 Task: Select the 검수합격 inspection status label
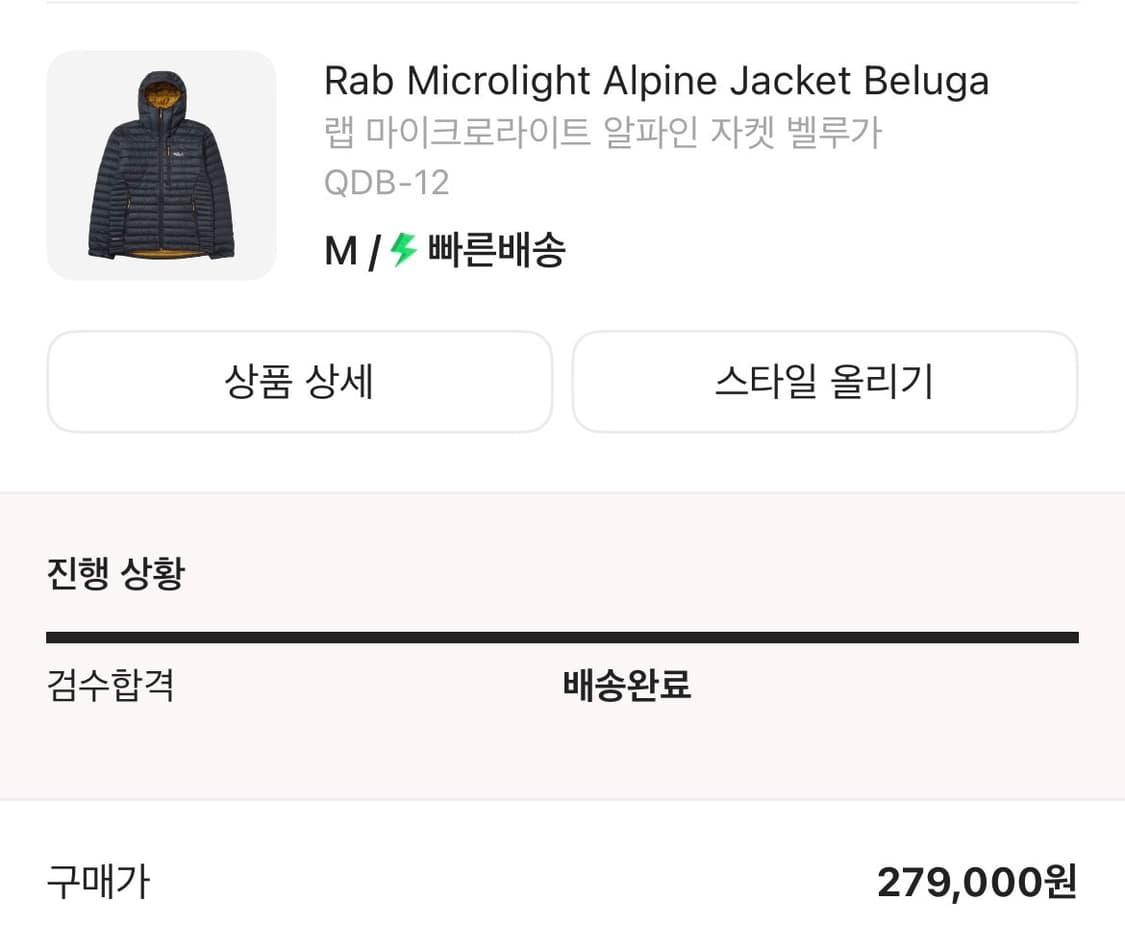(x=110, y=686)
